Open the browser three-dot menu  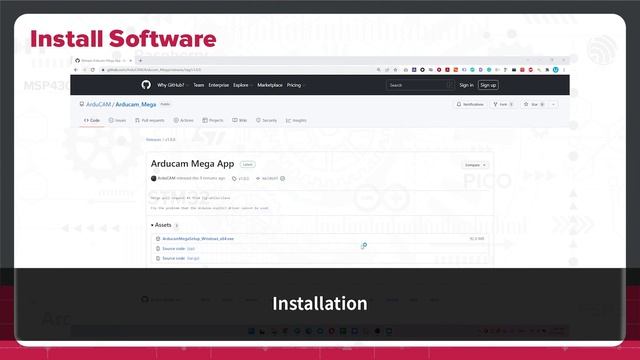pos(564,70)
